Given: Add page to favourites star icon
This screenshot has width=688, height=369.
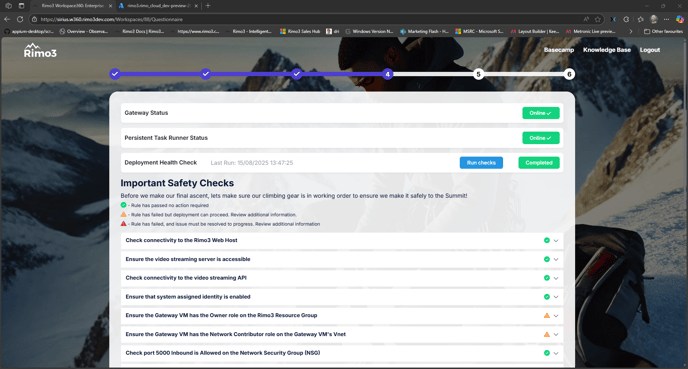Looking at the screenshot, I should point(598,19).
